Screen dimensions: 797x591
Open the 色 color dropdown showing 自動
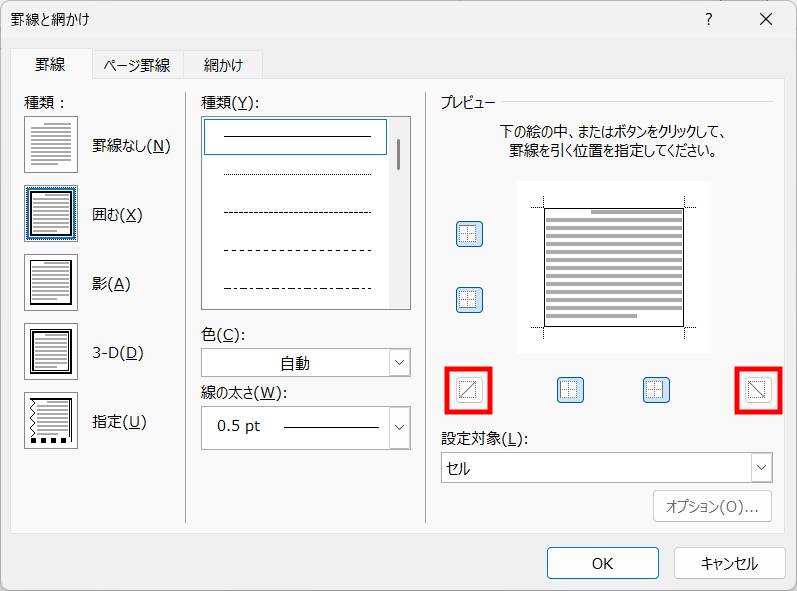pos(305,363)
